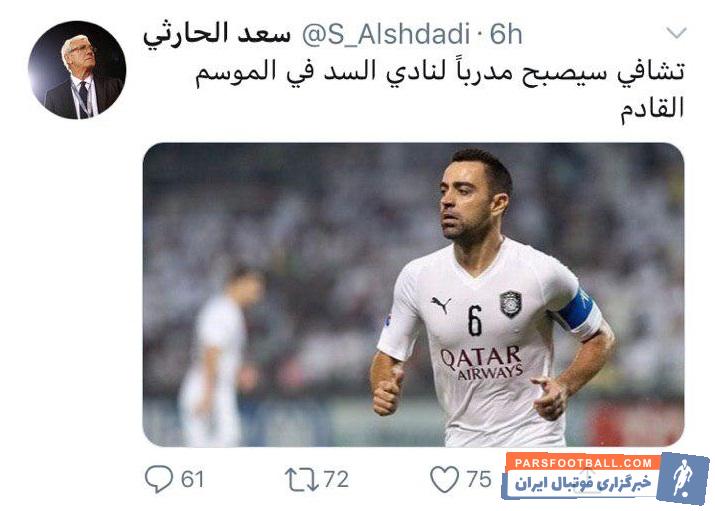Click the word القادم ending the tweet

pos(652,109)
